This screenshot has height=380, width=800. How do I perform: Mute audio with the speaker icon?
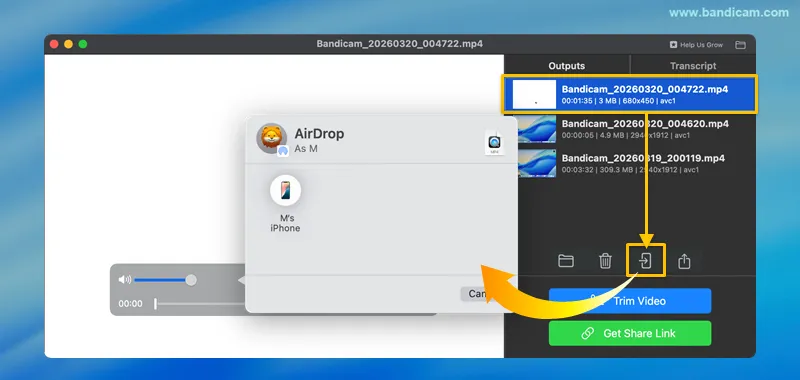(x=124, y=280)
